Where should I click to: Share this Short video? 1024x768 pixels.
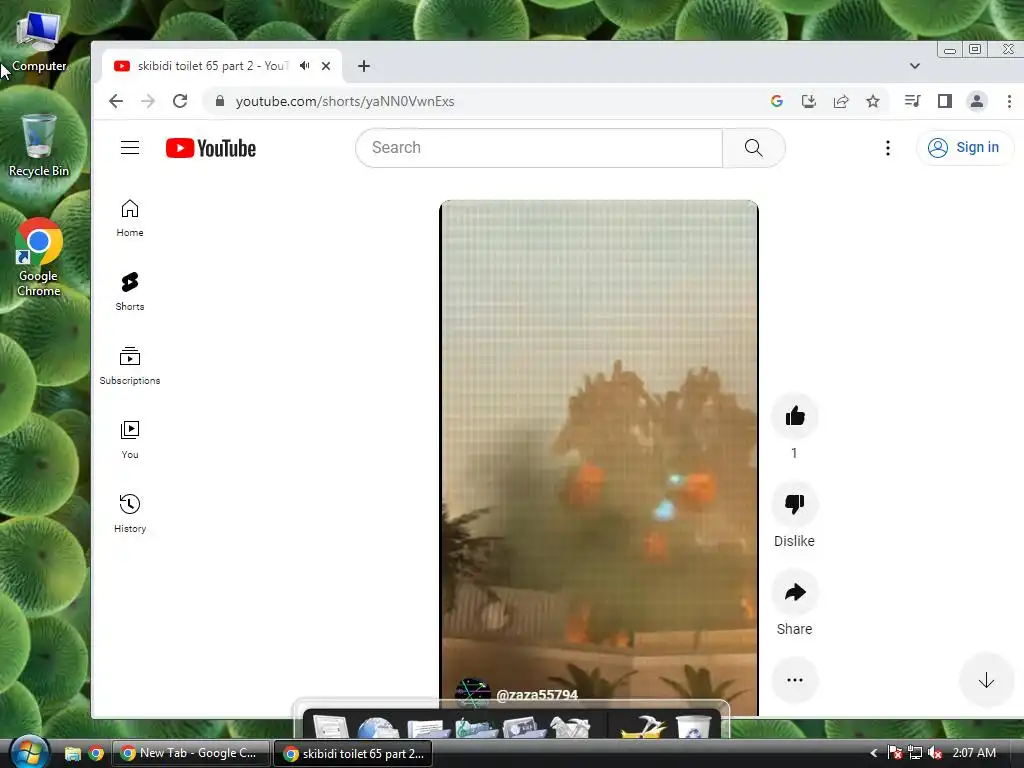point(795,592)
